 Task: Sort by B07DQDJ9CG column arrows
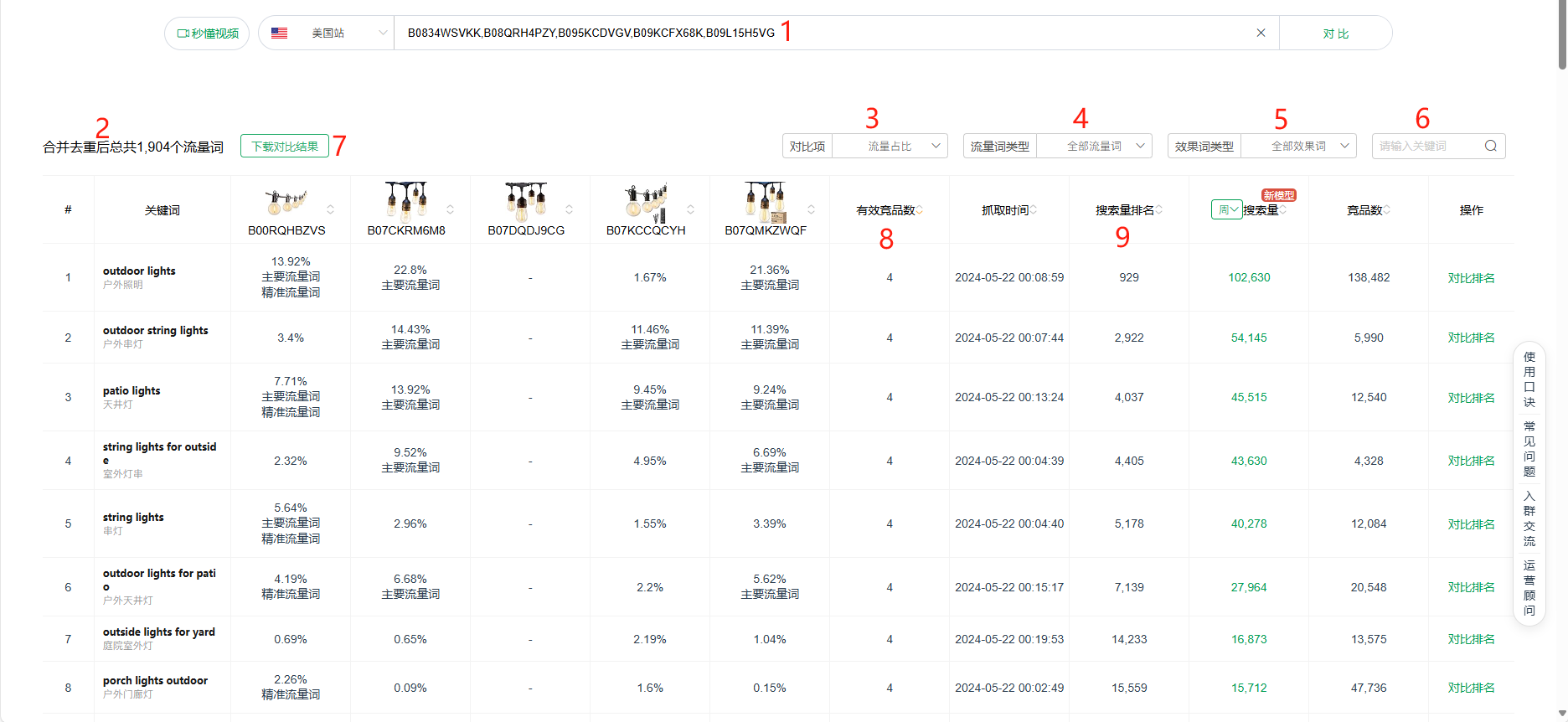pos(569,209)
